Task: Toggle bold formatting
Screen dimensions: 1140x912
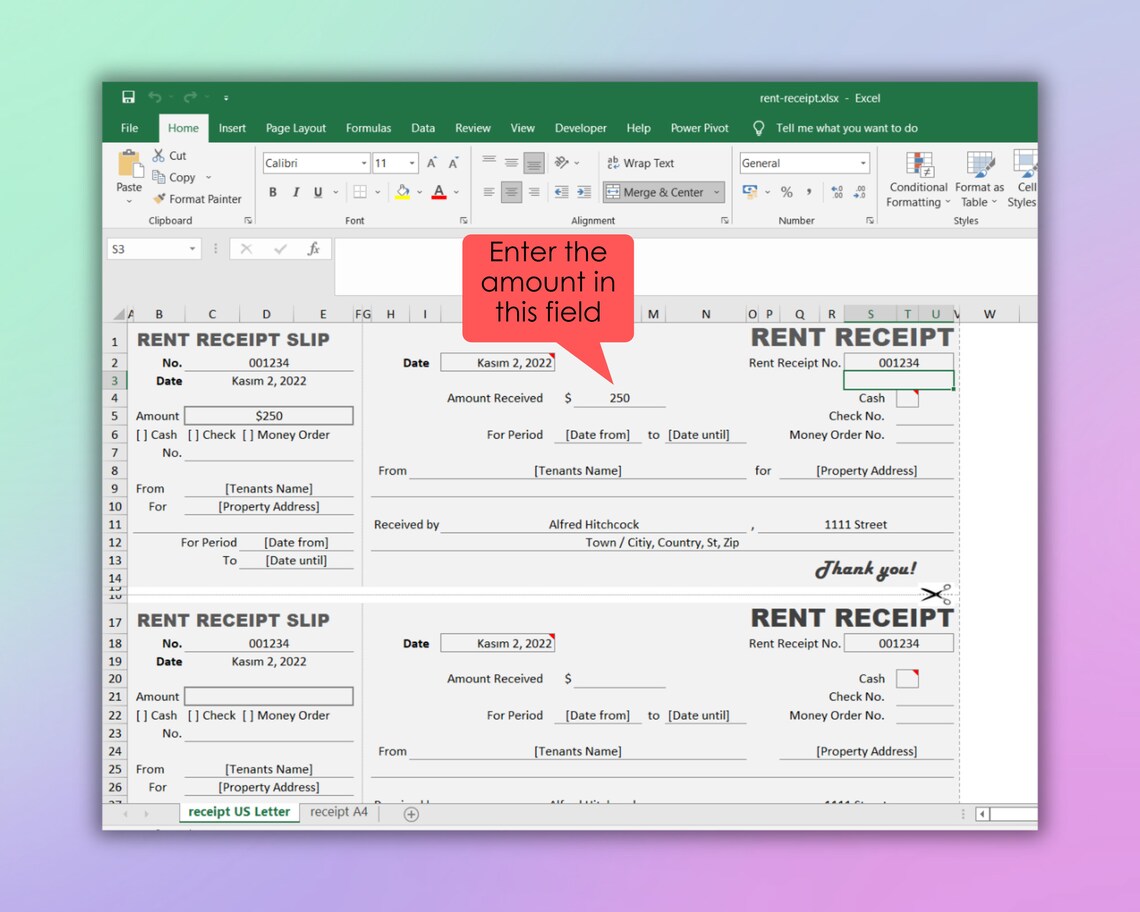Action: click(272, 192)
